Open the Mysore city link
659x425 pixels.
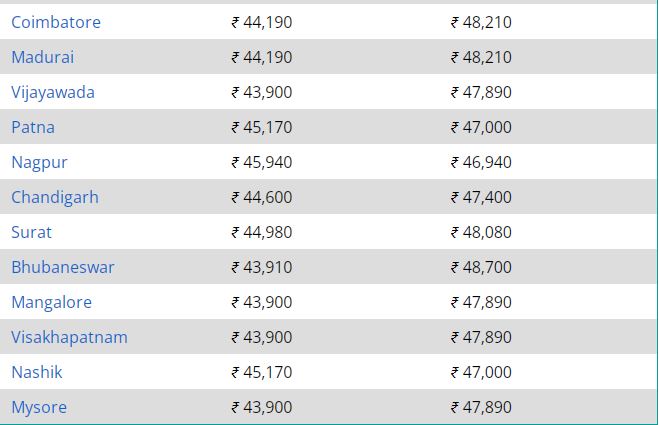39,408
